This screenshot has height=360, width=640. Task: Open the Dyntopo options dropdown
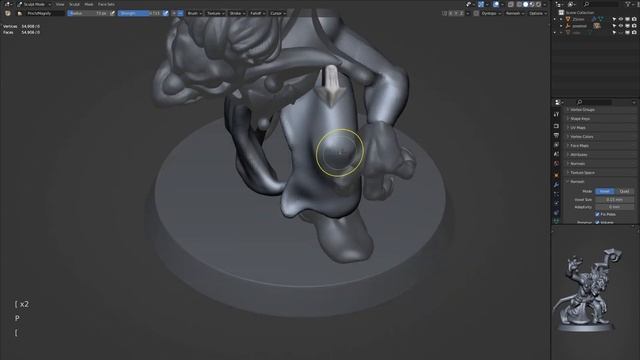(x=491, y=13)
